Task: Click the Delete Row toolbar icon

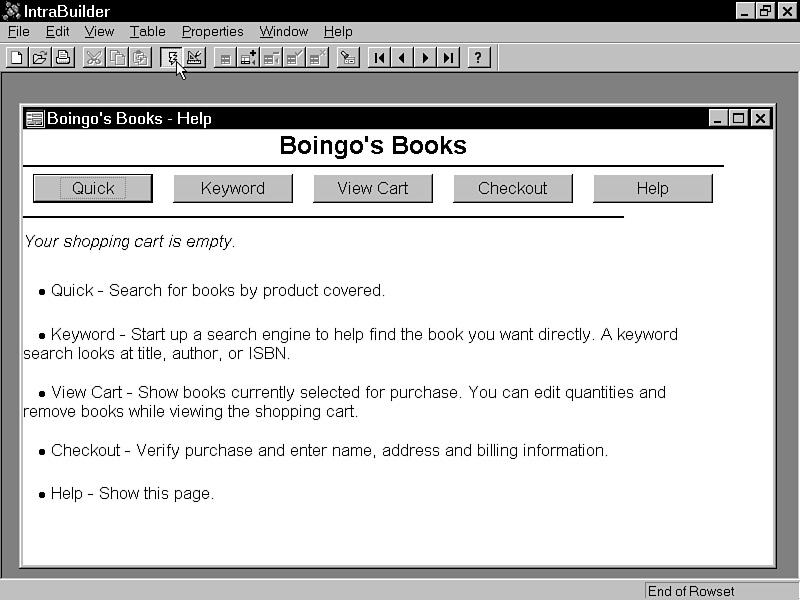Action: point(272,57)
